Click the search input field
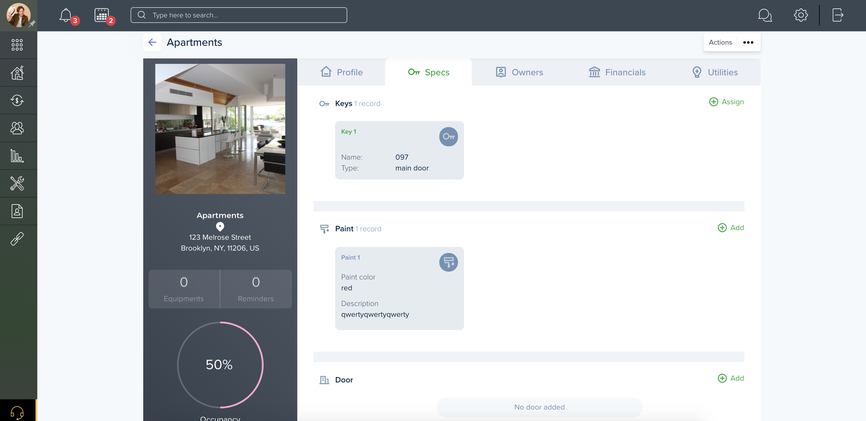 (239, 15)
